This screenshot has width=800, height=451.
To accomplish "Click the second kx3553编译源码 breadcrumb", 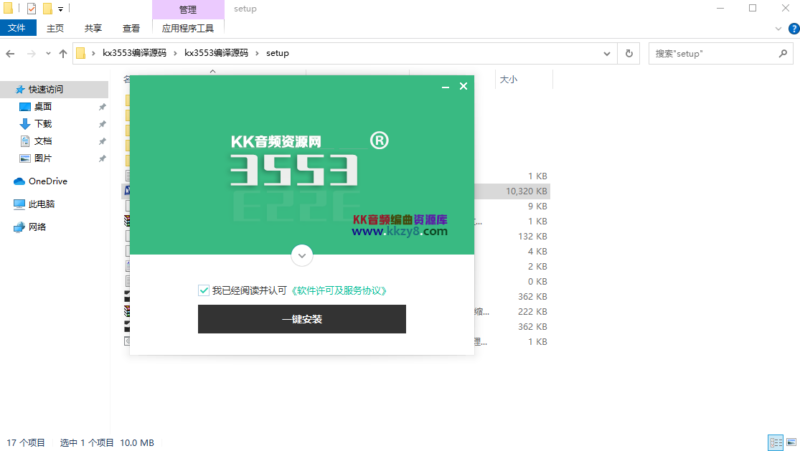I will [216, 53].
